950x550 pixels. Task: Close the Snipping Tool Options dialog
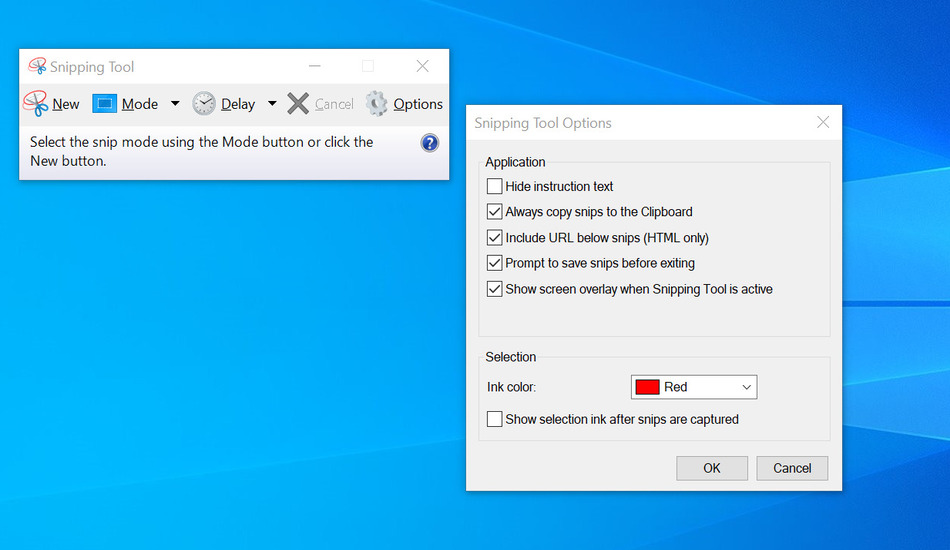[823, 123]
